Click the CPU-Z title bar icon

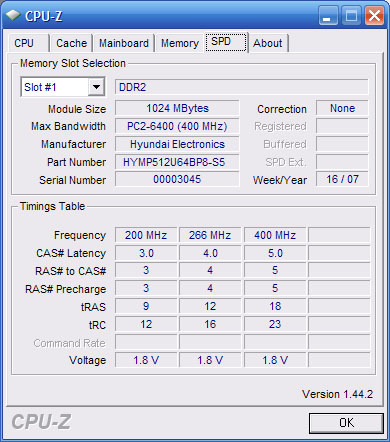(x=13, y=15)
